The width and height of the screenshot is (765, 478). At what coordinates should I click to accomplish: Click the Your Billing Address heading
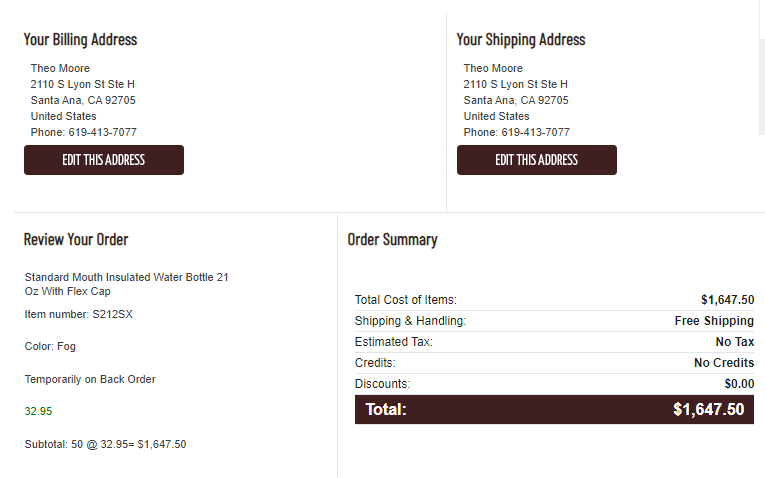[81, 40]
